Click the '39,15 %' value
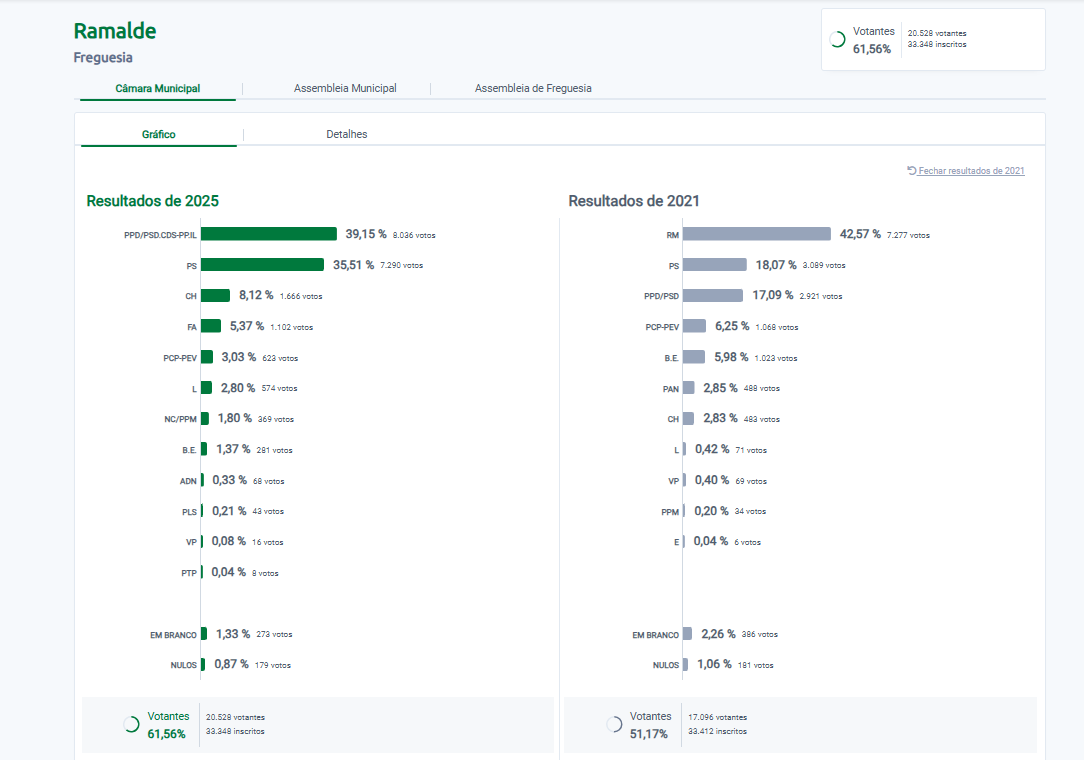This screenshot has width=1084, height=760. (x=366, y=234)
